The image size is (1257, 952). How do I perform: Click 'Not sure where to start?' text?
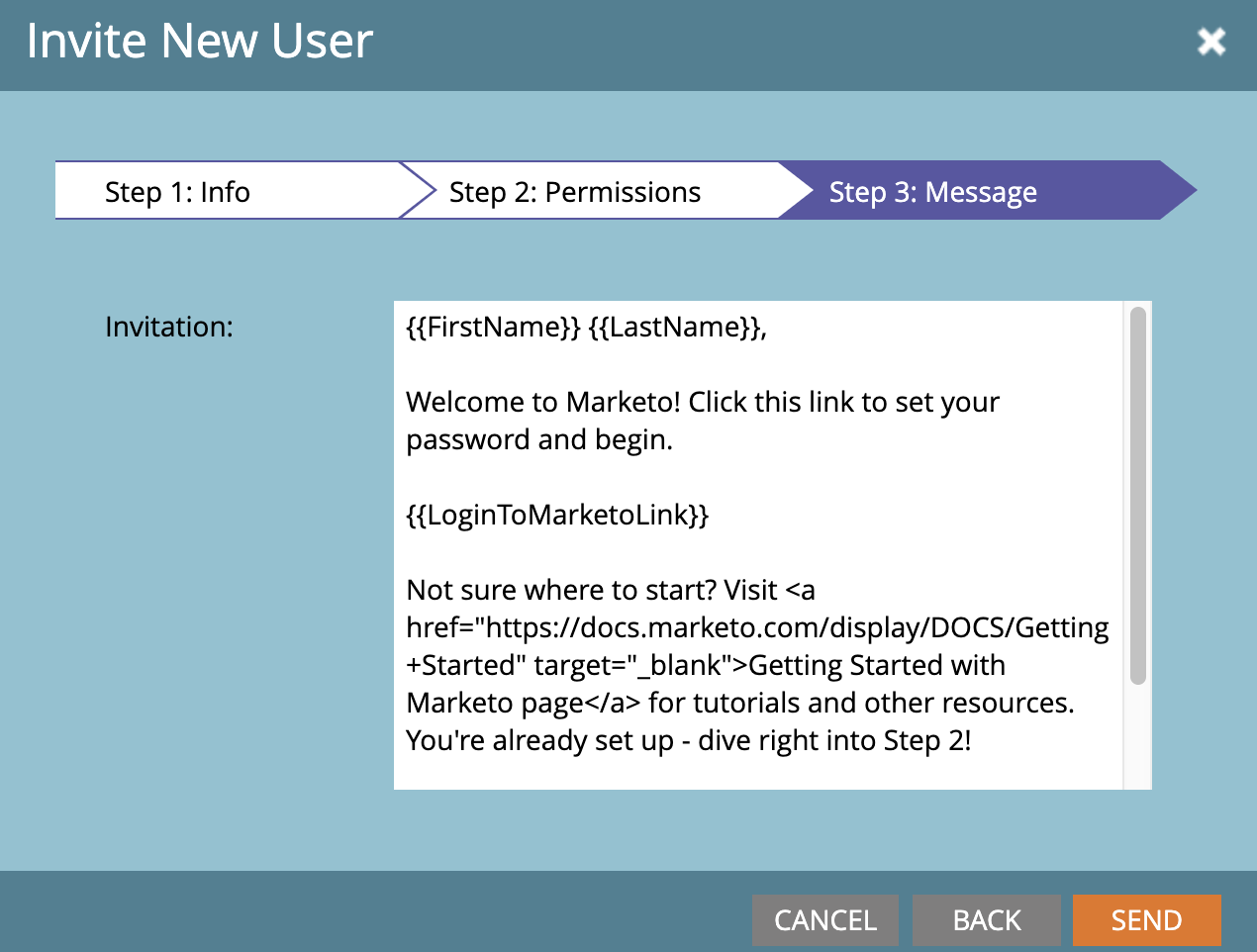click(561, 590)
